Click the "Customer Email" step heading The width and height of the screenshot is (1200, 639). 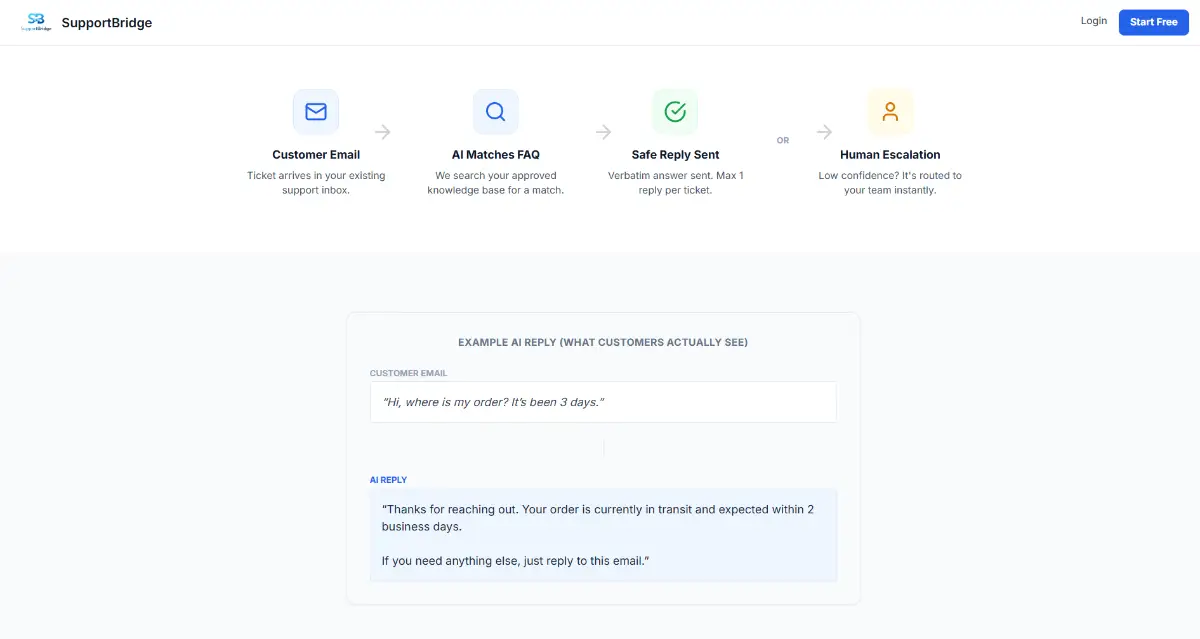click(316, 155)
